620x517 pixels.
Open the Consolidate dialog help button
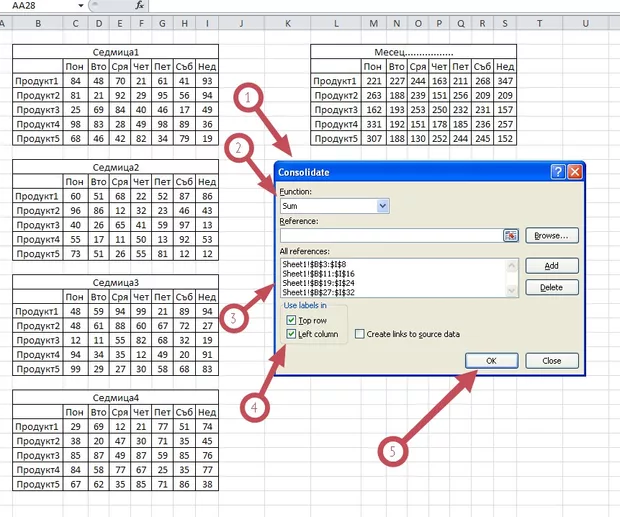pyautogui.click(x=557, y=172)
